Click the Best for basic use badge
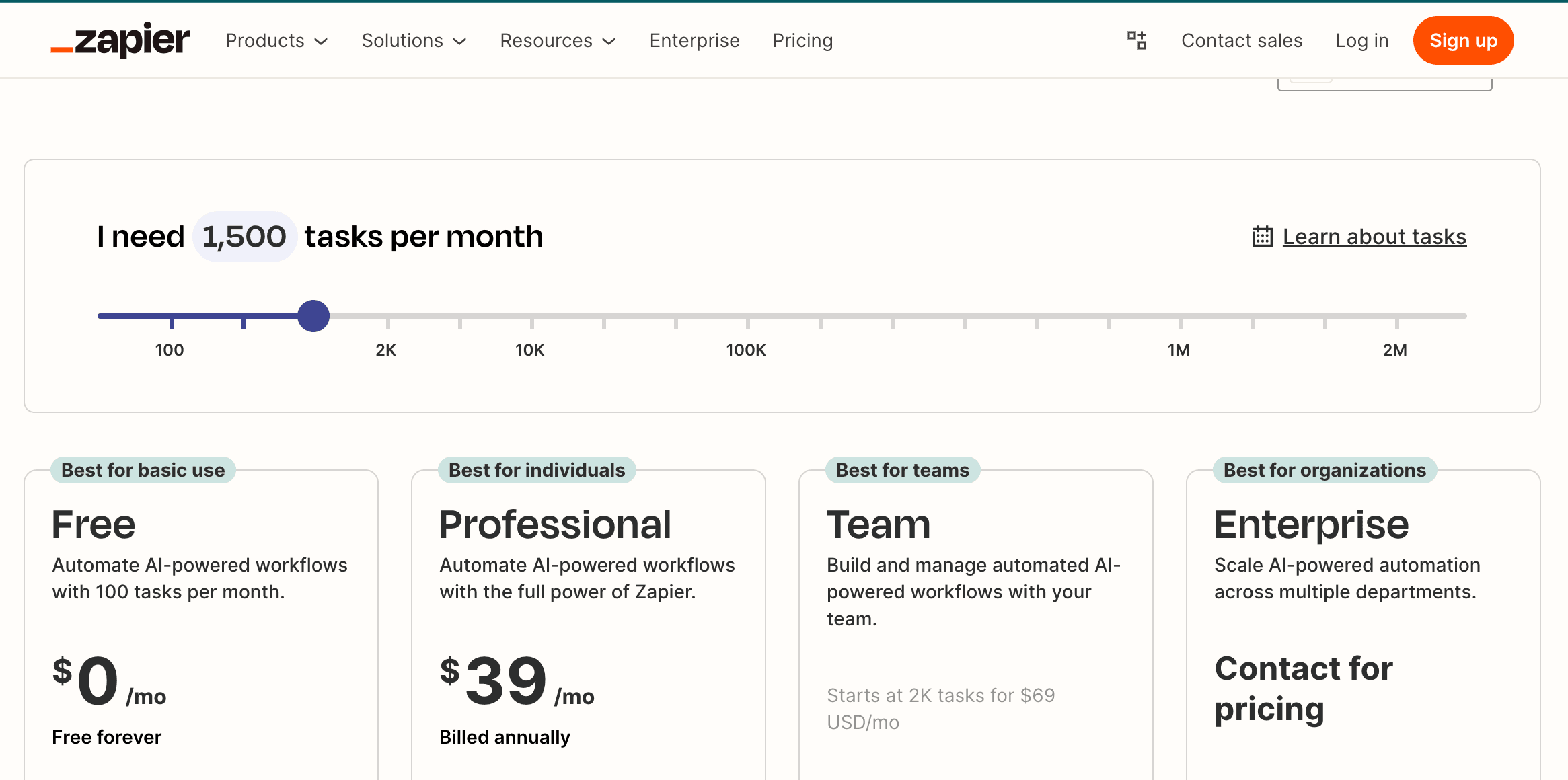 (x=143, y=470)
